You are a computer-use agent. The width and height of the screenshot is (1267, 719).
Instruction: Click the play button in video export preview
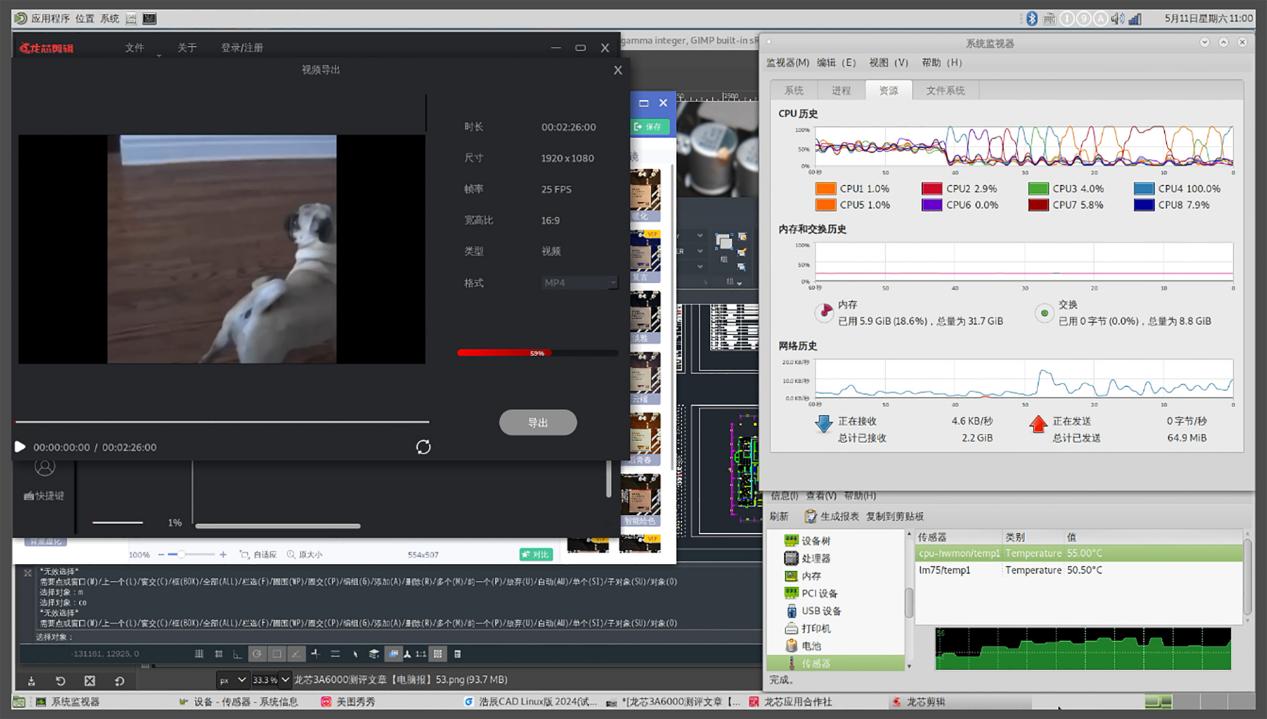click(x=20, y=447)
